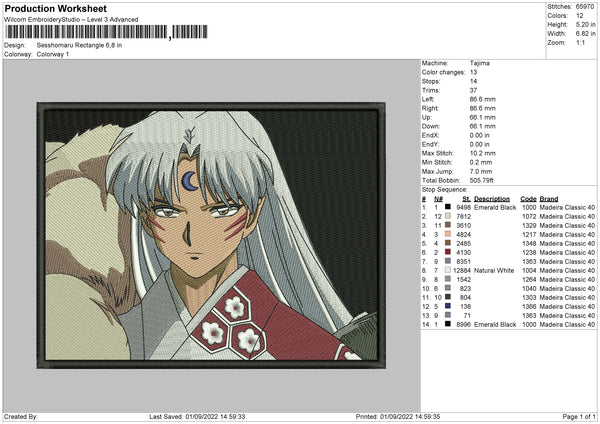
Task: Click thread code 1072
Action: 529,217
